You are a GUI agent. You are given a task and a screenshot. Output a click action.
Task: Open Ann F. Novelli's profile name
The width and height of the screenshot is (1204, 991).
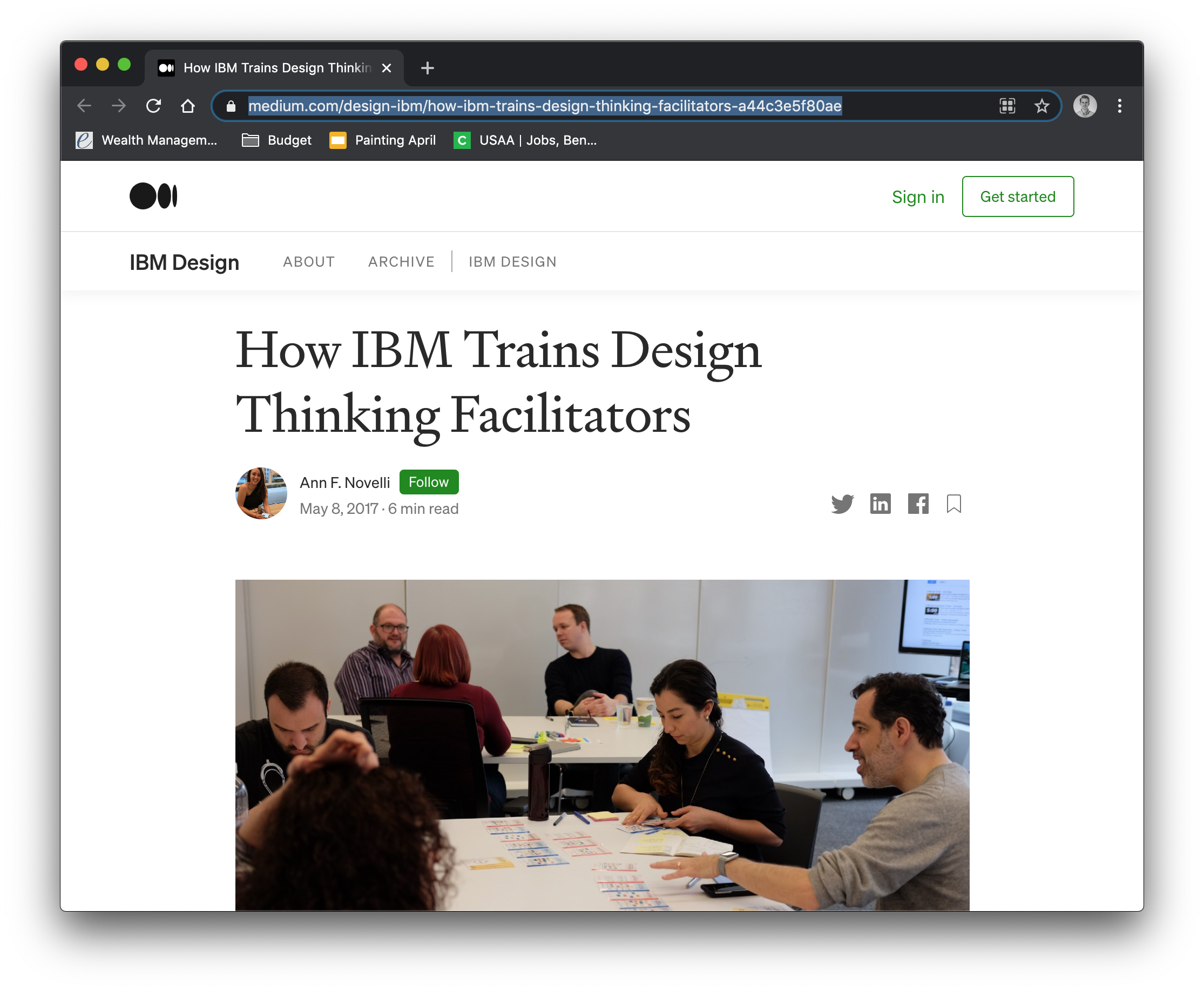coord(345,483)
